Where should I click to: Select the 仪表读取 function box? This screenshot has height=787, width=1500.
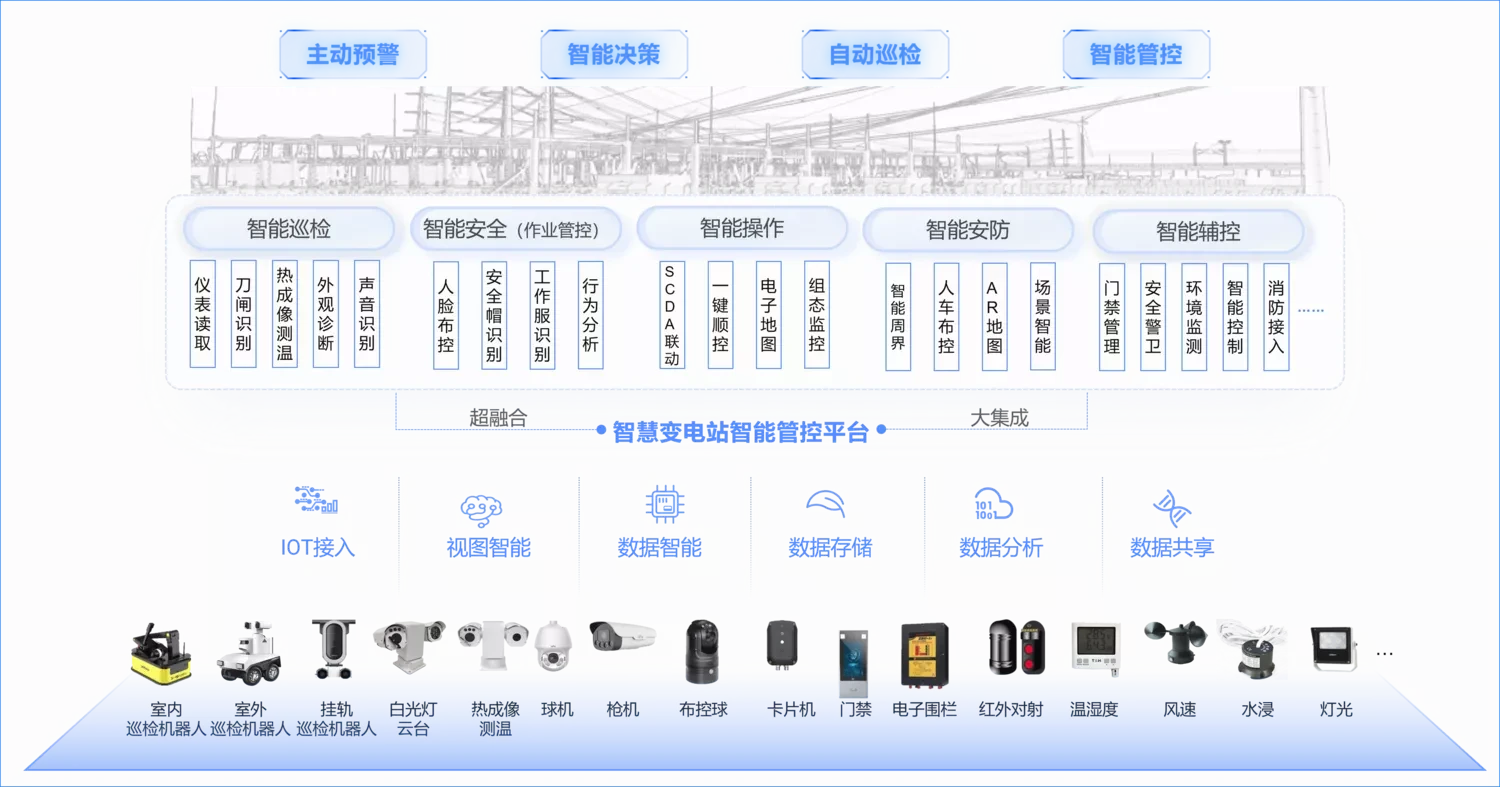coord(203,314)
